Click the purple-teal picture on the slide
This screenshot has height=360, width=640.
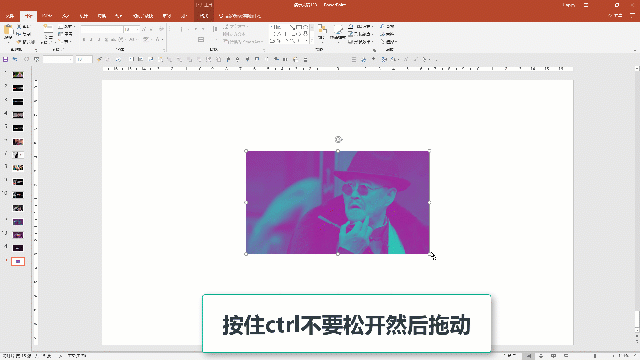[x=338, y=202]
